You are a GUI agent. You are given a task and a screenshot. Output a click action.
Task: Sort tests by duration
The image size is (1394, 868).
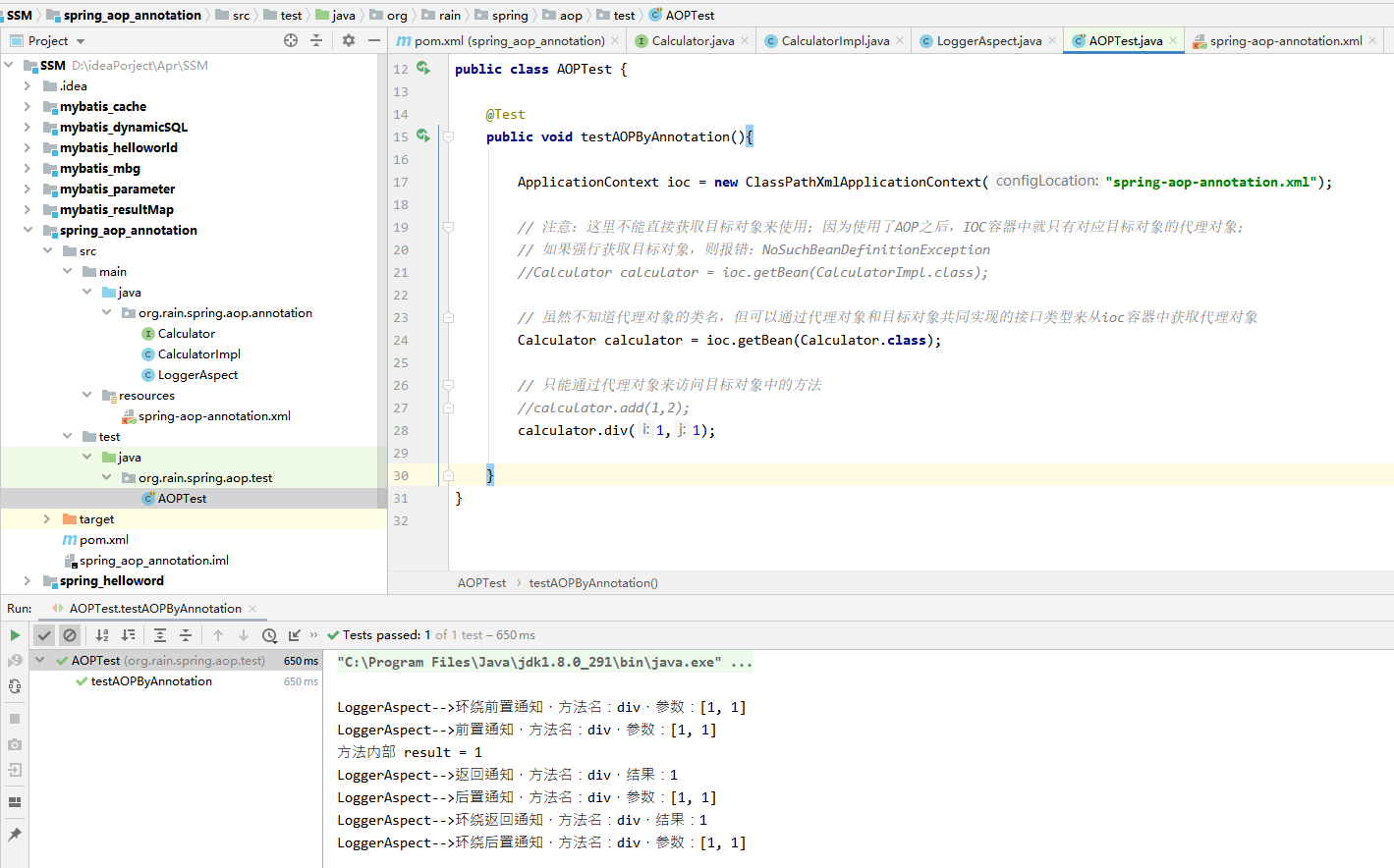click(128, 635)
